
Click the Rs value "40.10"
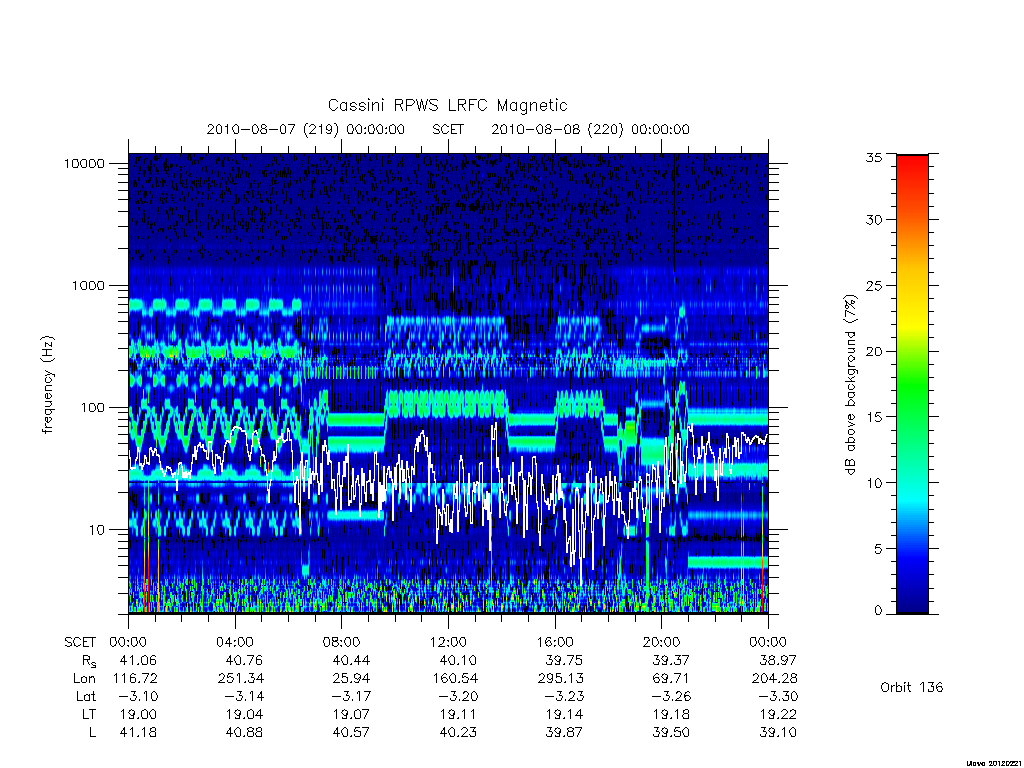tap(458, 660)
